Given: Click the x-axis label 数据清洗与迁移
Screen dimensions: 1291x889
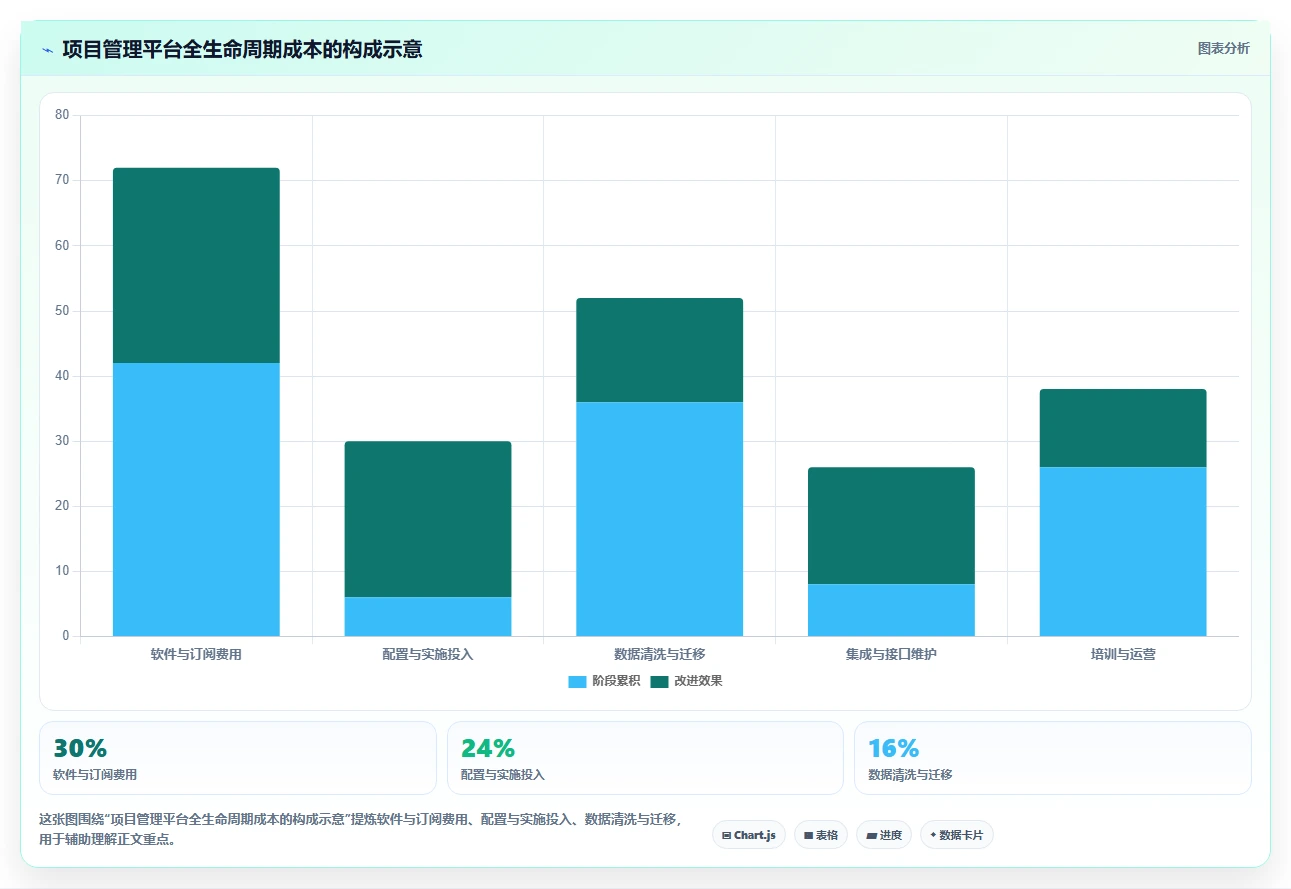Looking at the screenshot, I should click(660, 655).
